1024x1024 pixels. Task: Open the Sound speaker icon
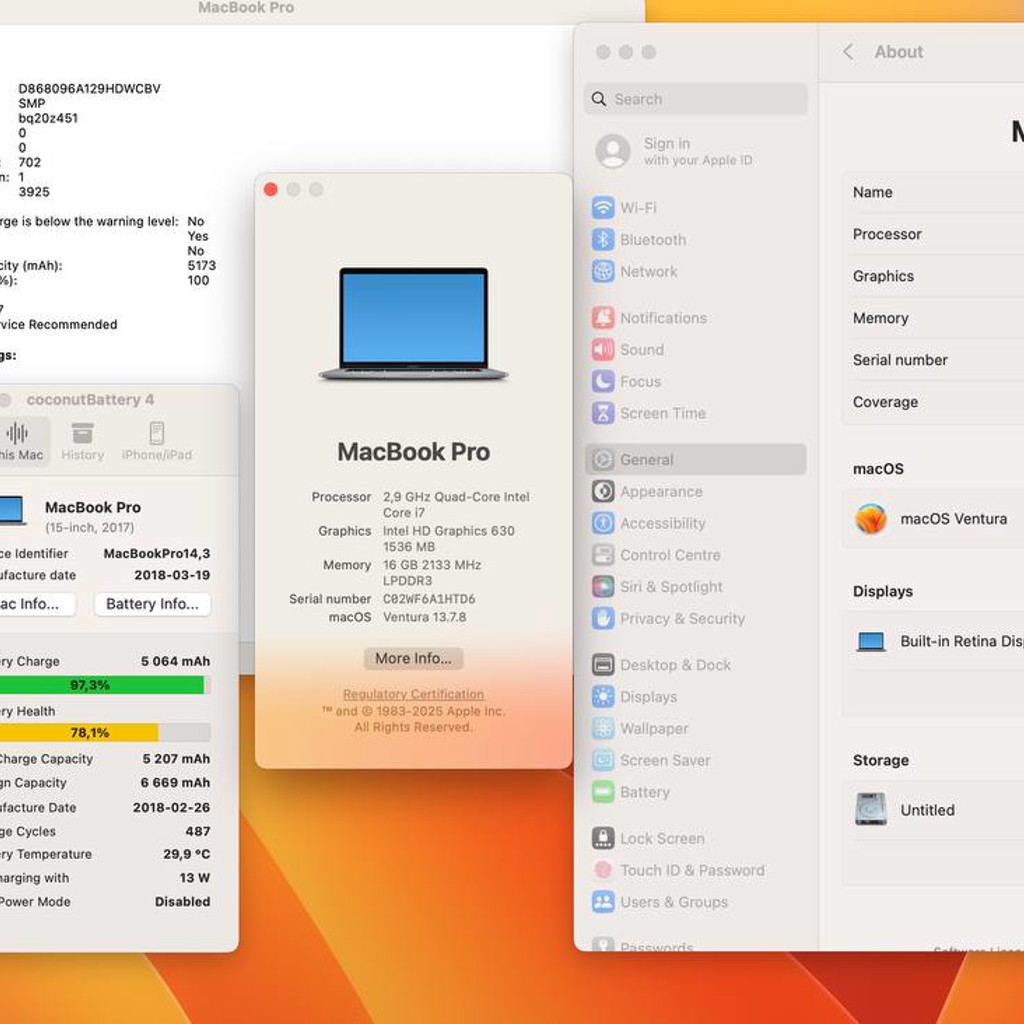pyautogui.click(x=603, y=349)
